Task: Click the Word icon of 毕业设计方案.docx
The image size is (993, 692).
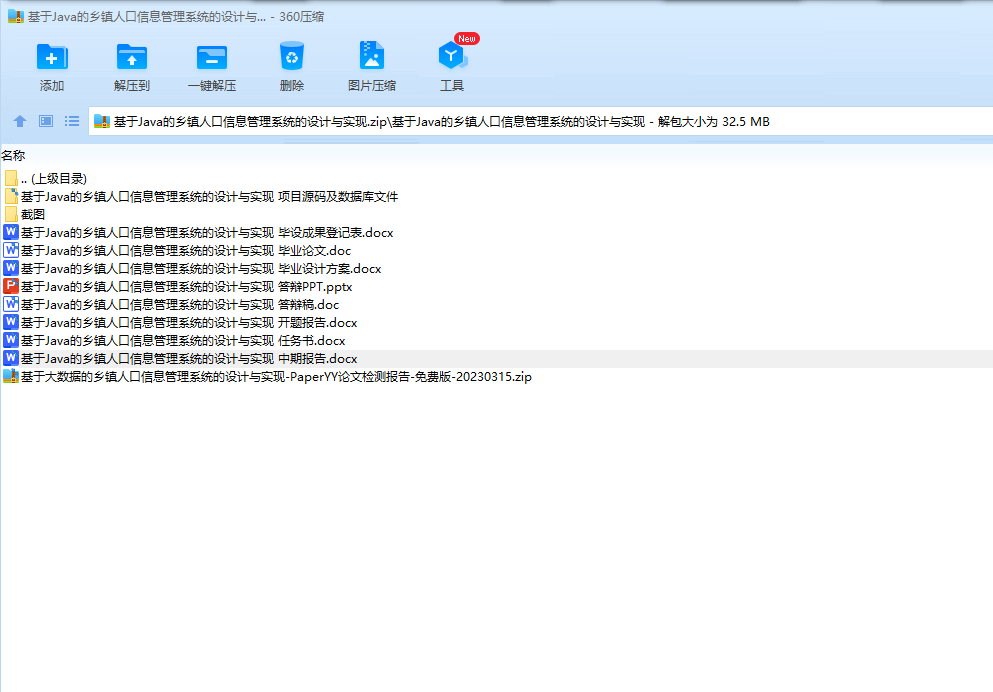Action: 11,268
